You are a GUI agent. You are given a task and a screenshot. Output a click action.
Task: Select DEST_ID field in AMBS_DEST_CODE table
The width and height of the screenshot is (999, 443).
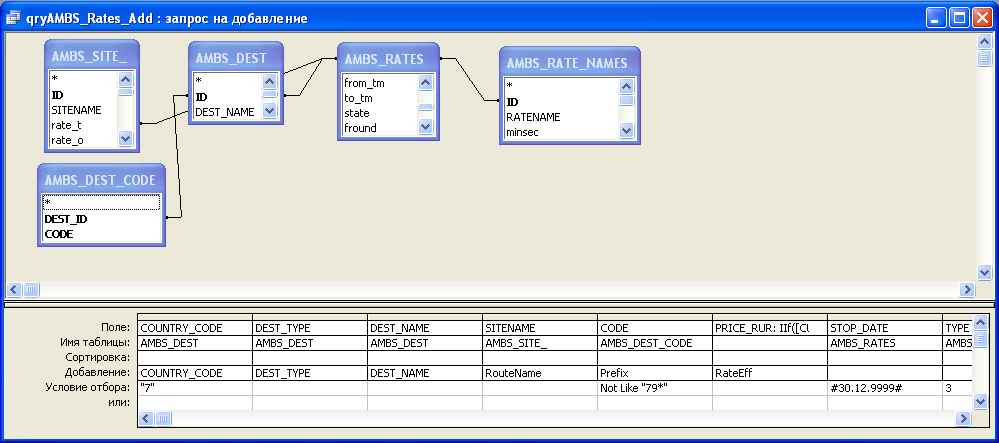click(x=66, y=218)
